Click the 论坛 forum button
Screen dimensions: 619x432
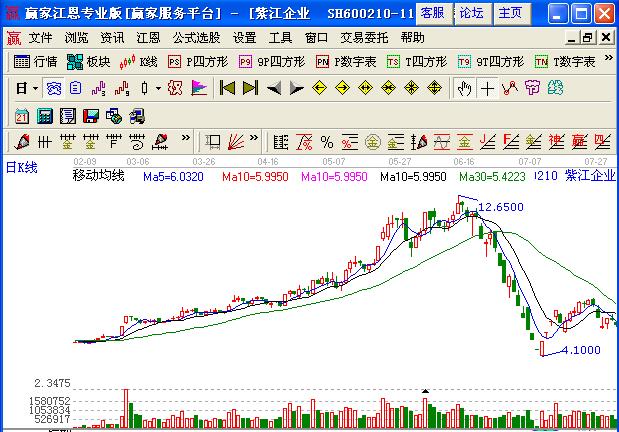tap(470, 13)
